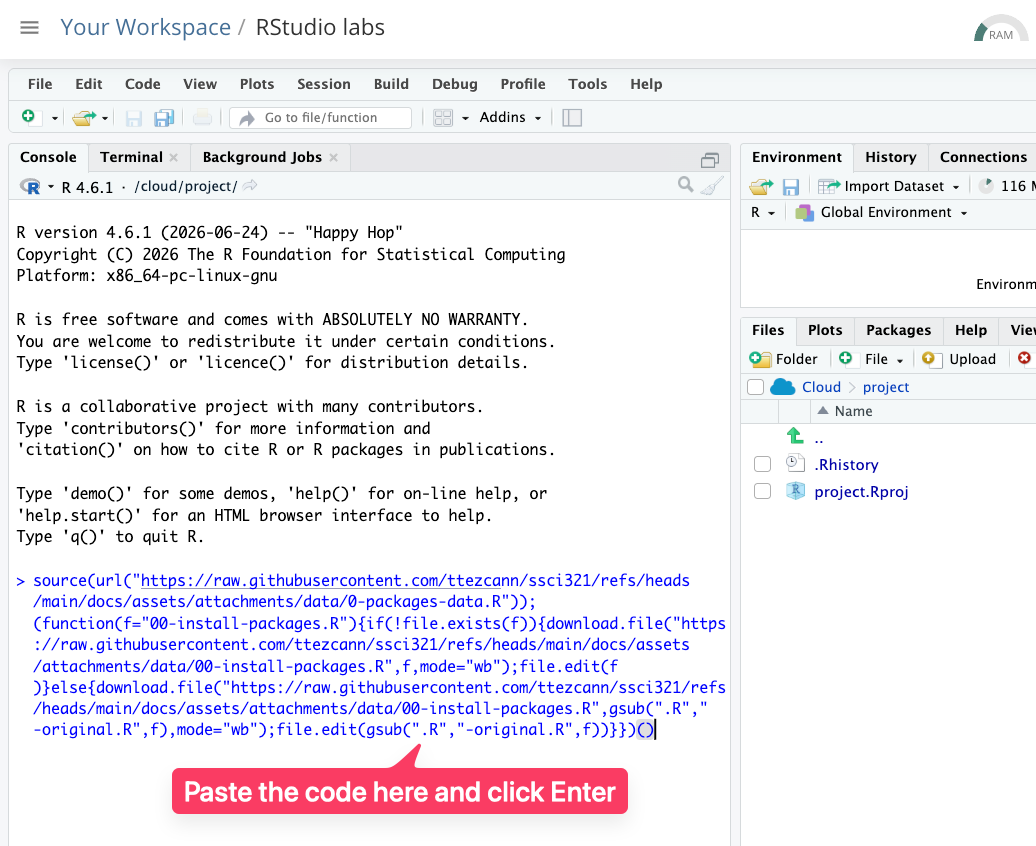Switch to the Packages tab

tap(899, 330)
